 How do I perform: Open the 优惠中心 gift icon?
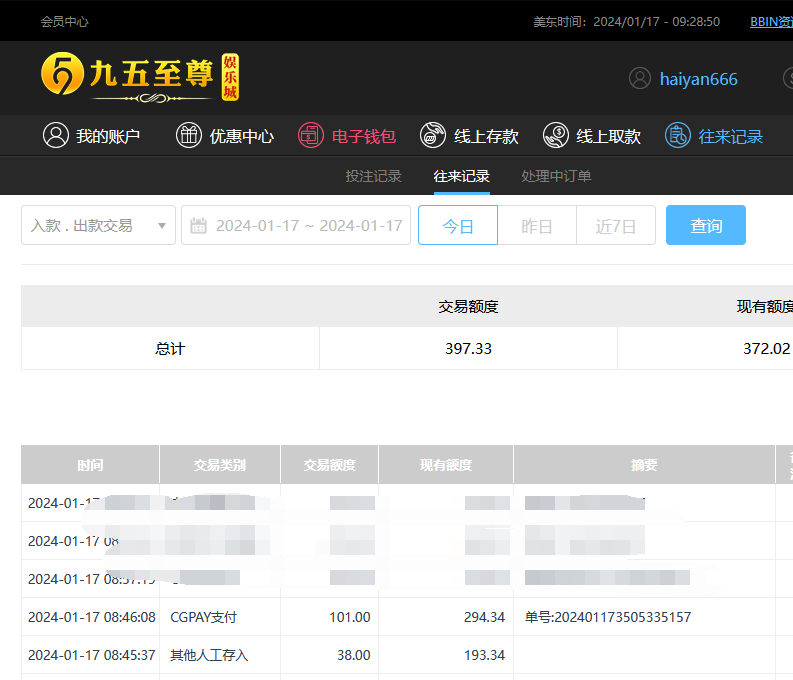189,136
